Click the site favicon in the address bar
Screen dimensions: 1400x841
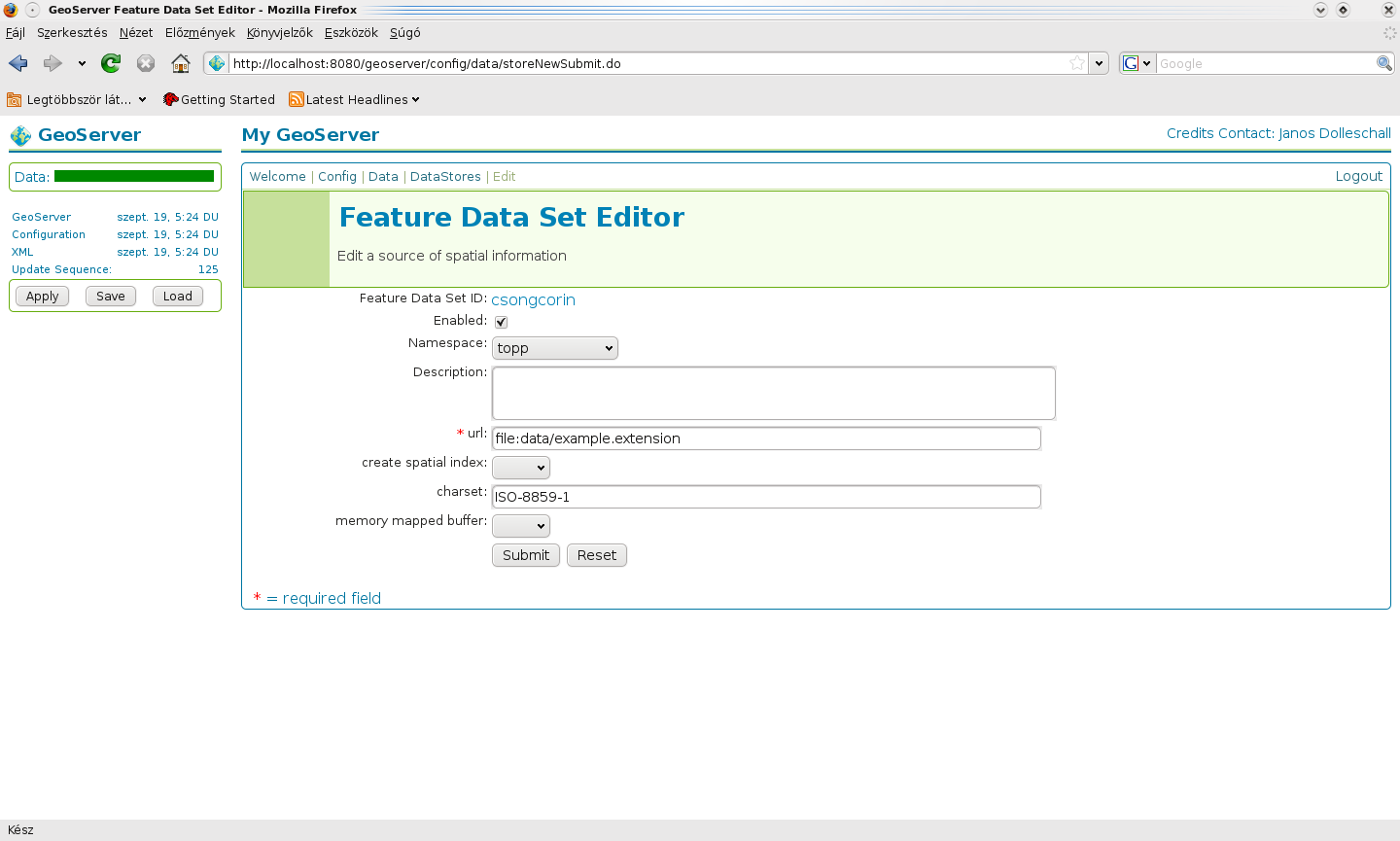217,63
